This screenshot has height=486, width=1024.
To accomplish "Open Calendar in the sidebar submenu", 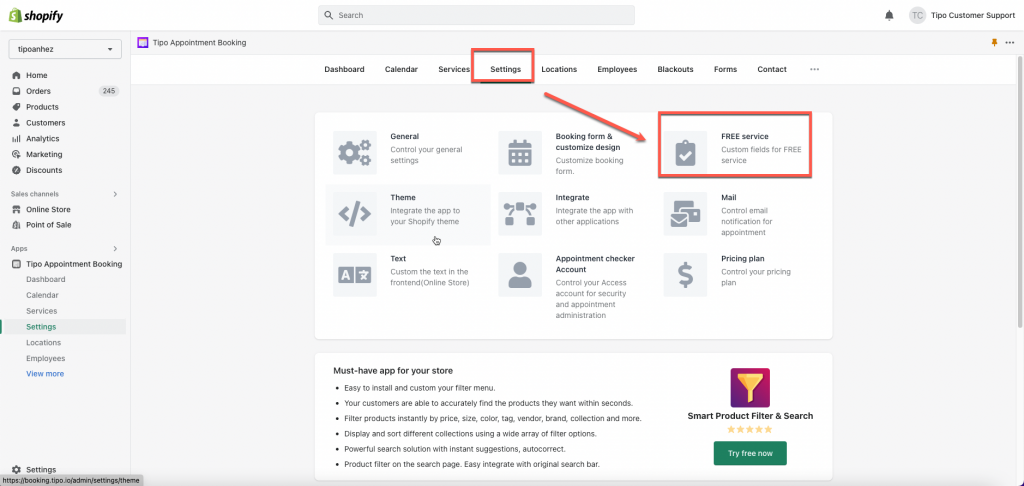I will [42, 295].
